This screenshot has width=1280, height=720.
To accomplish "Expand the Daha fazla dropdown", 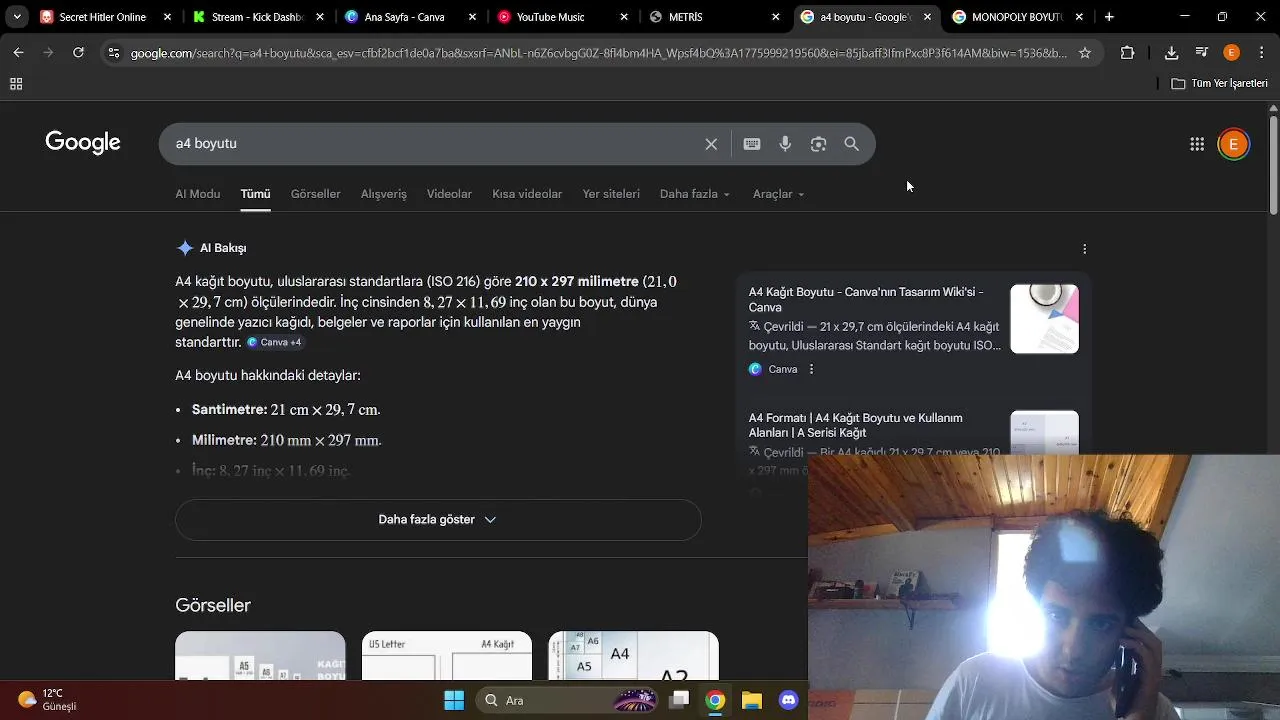I will tap(695, 194).
